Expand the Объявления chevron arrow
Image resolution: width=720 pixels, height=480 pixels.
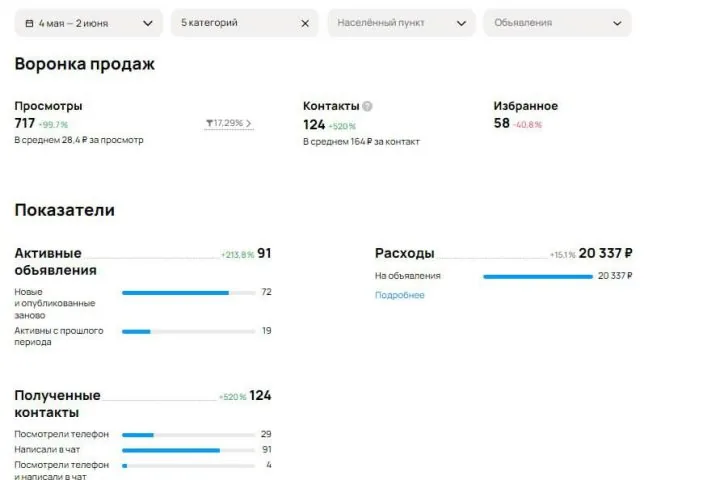(617, 23)
